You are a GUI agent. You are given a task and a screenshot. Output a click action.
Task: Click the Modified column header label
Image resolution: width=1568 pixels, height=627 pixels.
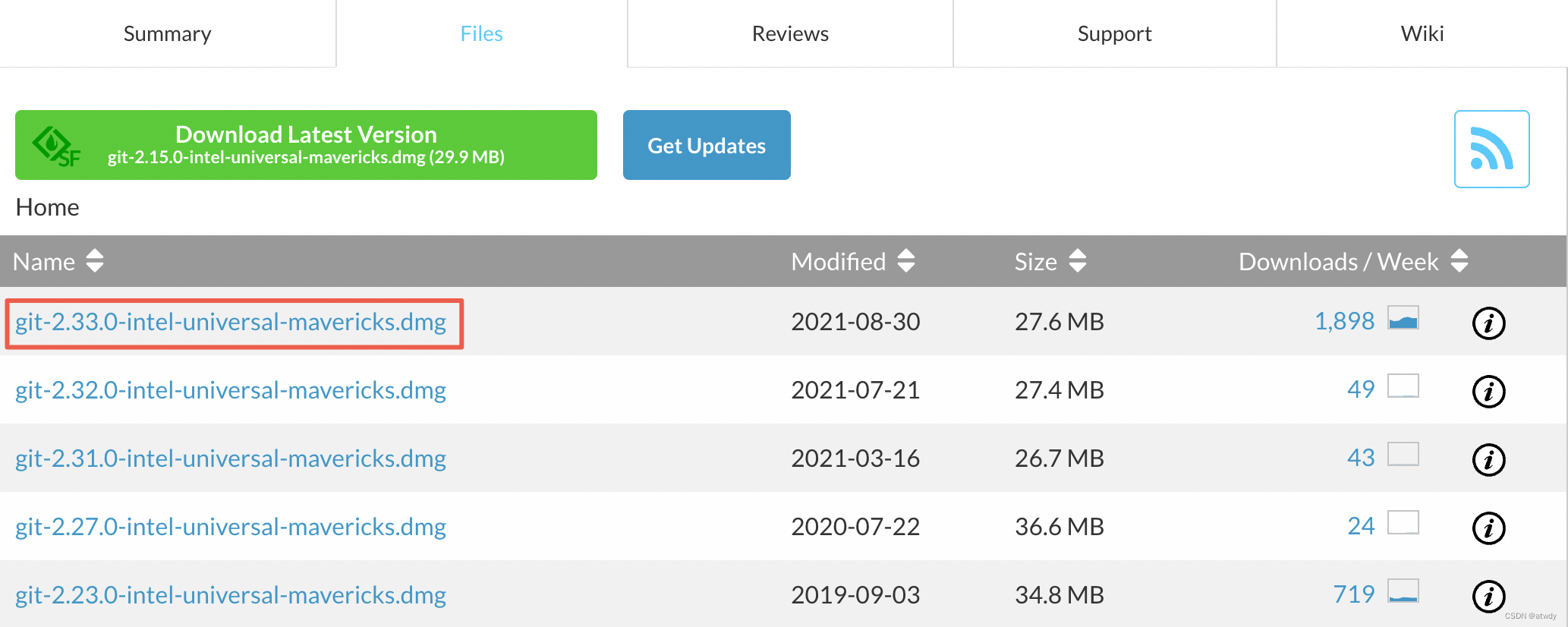click(839, 261)
